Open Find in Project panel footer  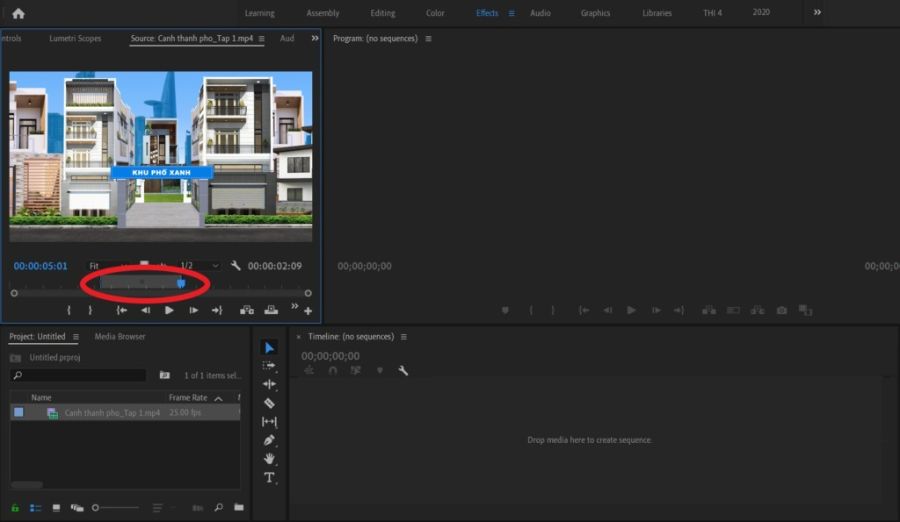[x=219, y=508]
